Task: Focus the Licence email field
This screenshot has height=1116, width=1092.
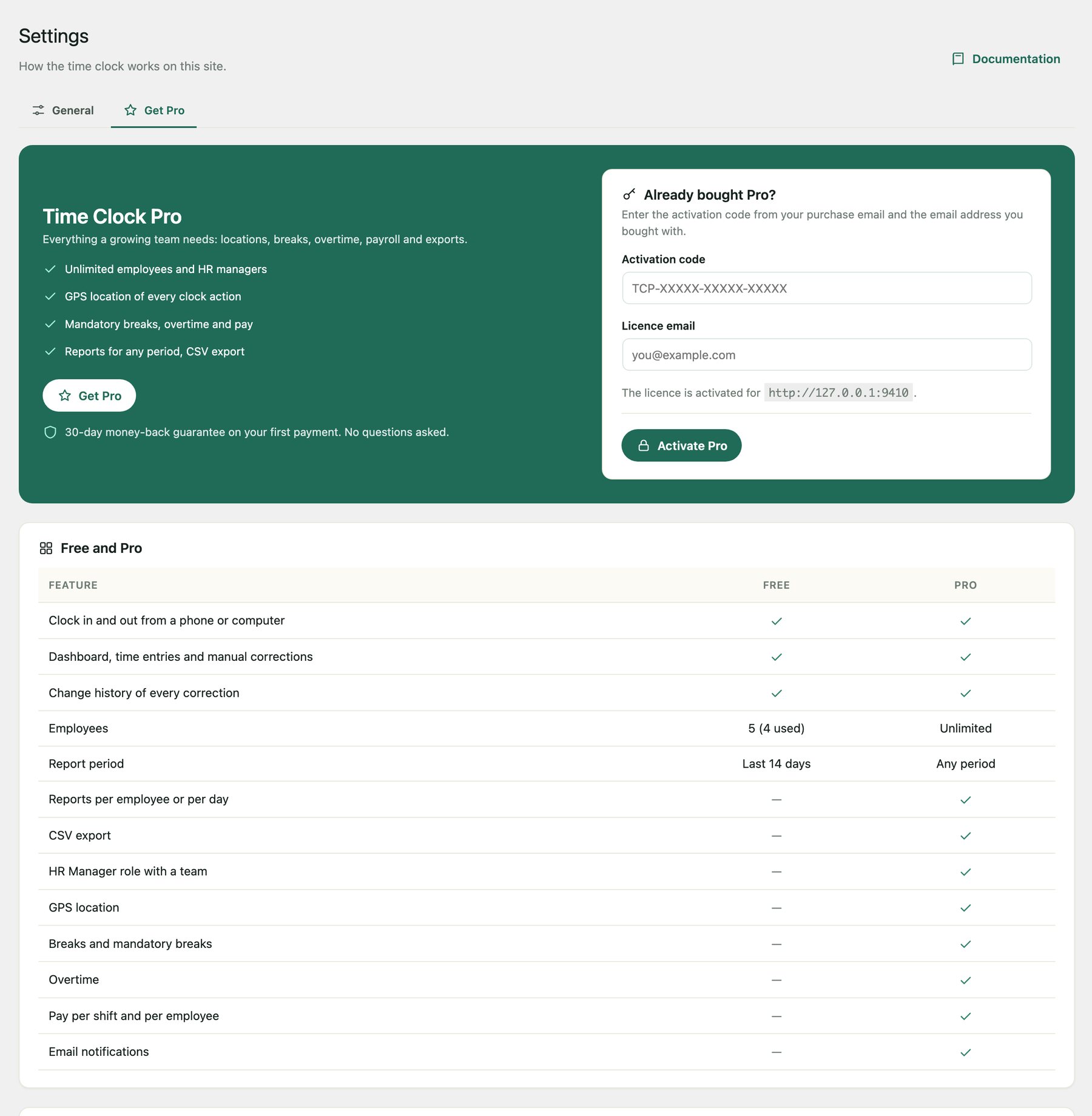Action: tap(826, 355)
